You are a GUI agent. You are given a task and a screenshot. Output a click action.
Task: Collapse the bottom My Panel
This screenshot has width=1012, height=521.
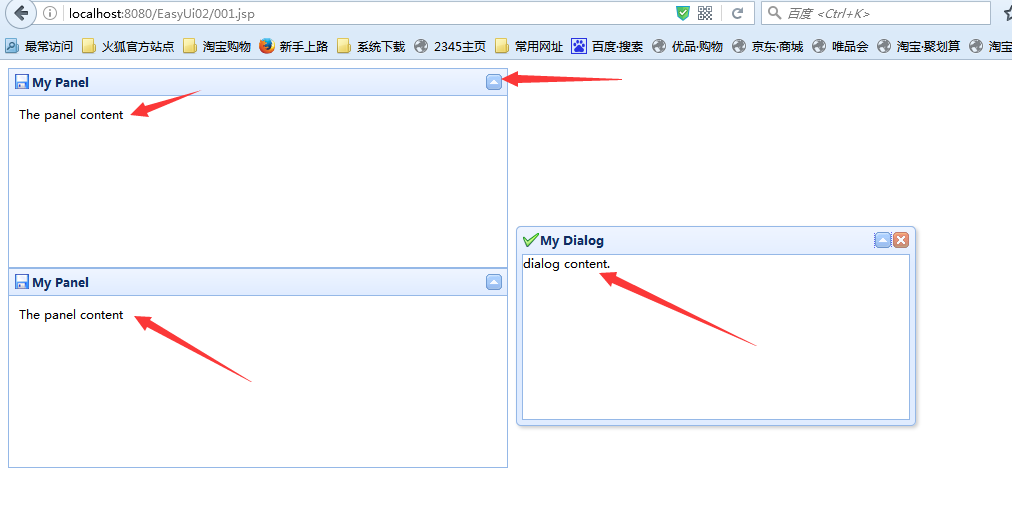pos(494,282)
